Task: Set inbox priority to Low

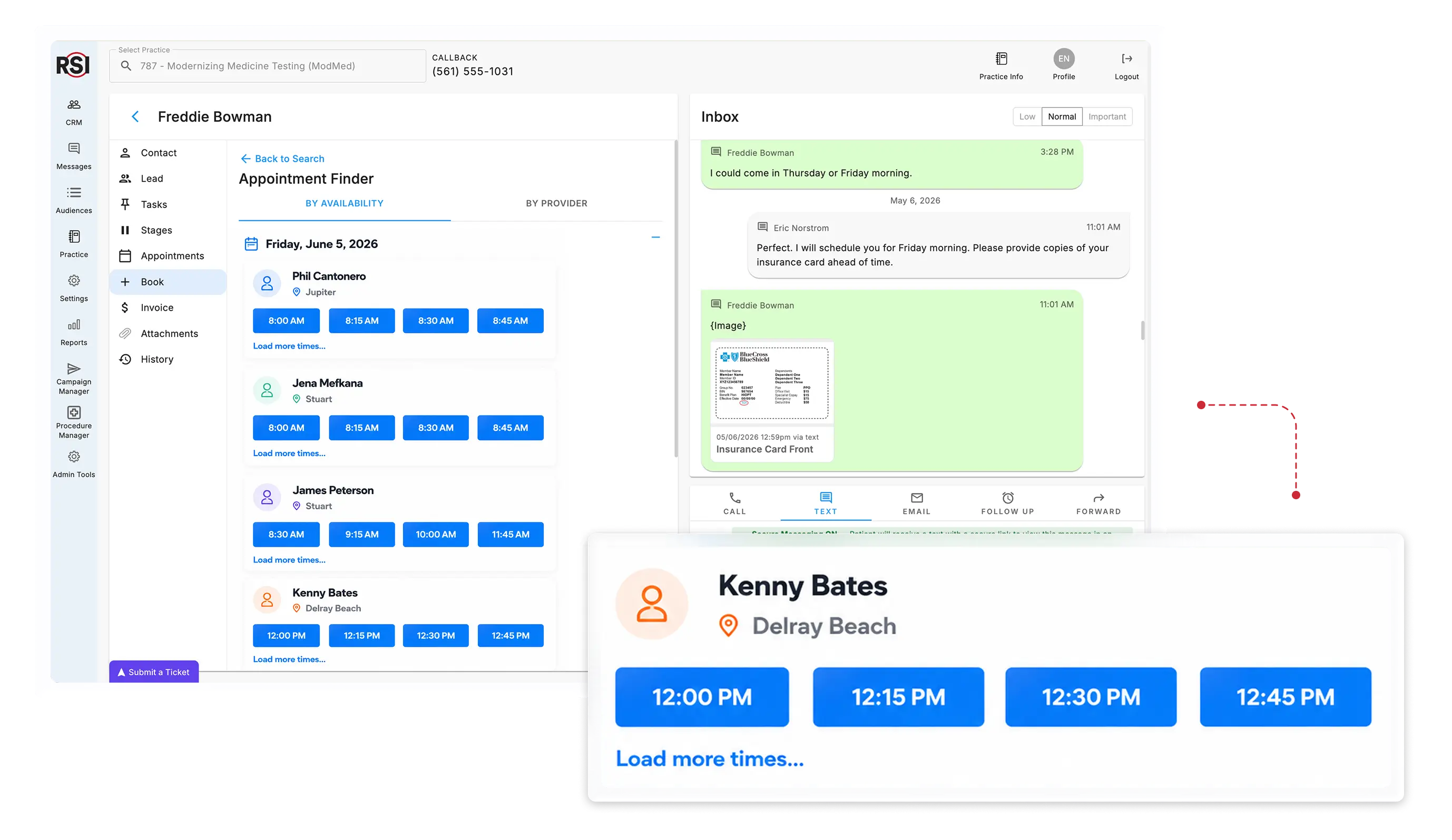Action: click(1027, 116)
